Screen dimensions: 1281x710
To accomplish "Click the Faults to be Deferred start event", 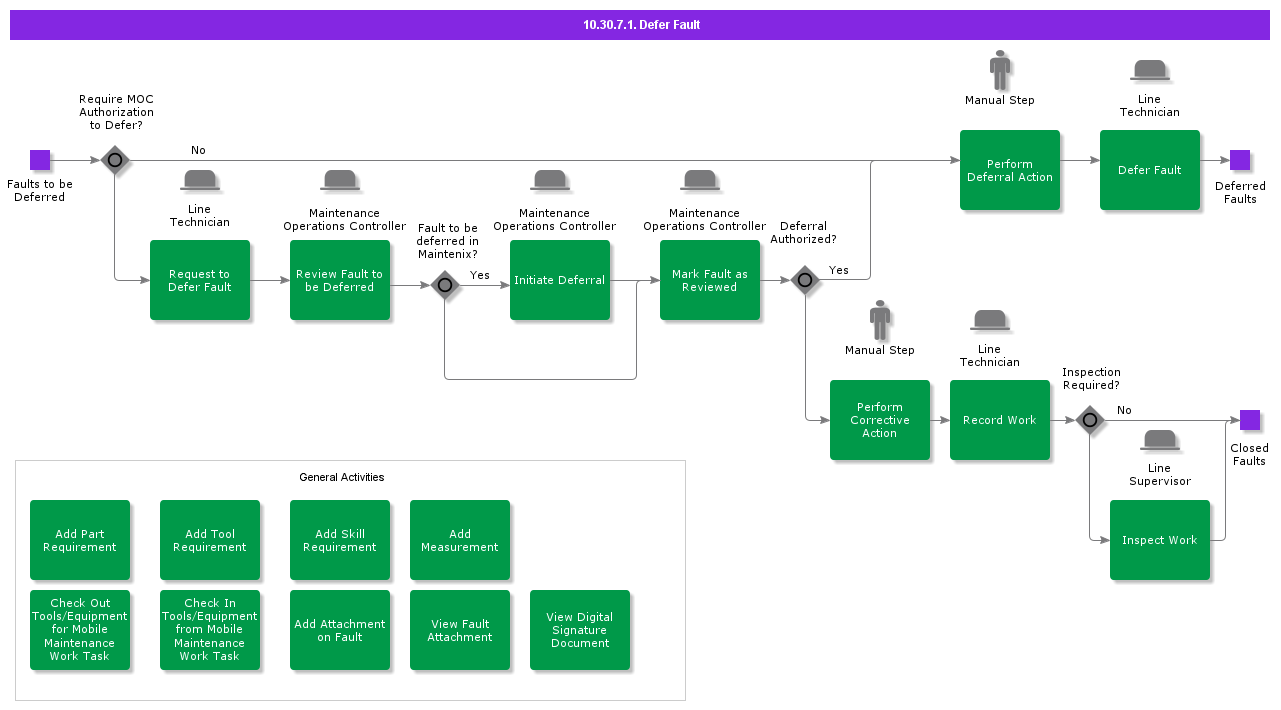I will (40, 160).
